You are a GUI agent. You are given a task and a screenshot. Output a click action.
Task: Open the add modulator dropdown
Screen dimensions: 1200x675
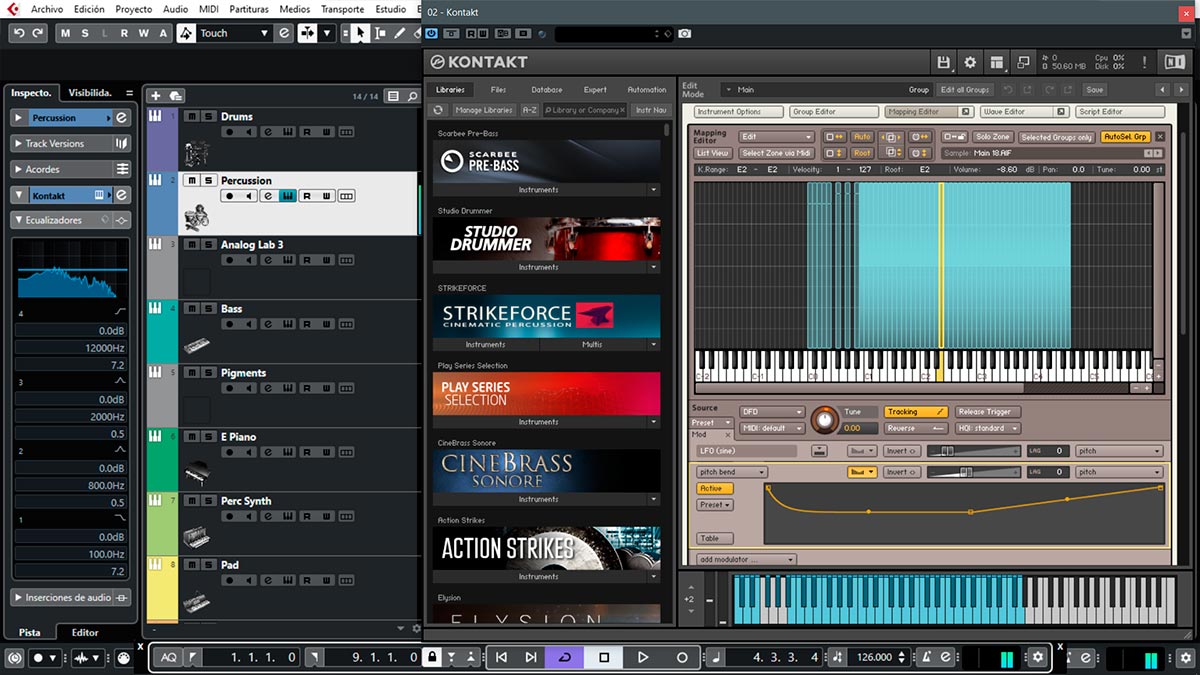746,560
